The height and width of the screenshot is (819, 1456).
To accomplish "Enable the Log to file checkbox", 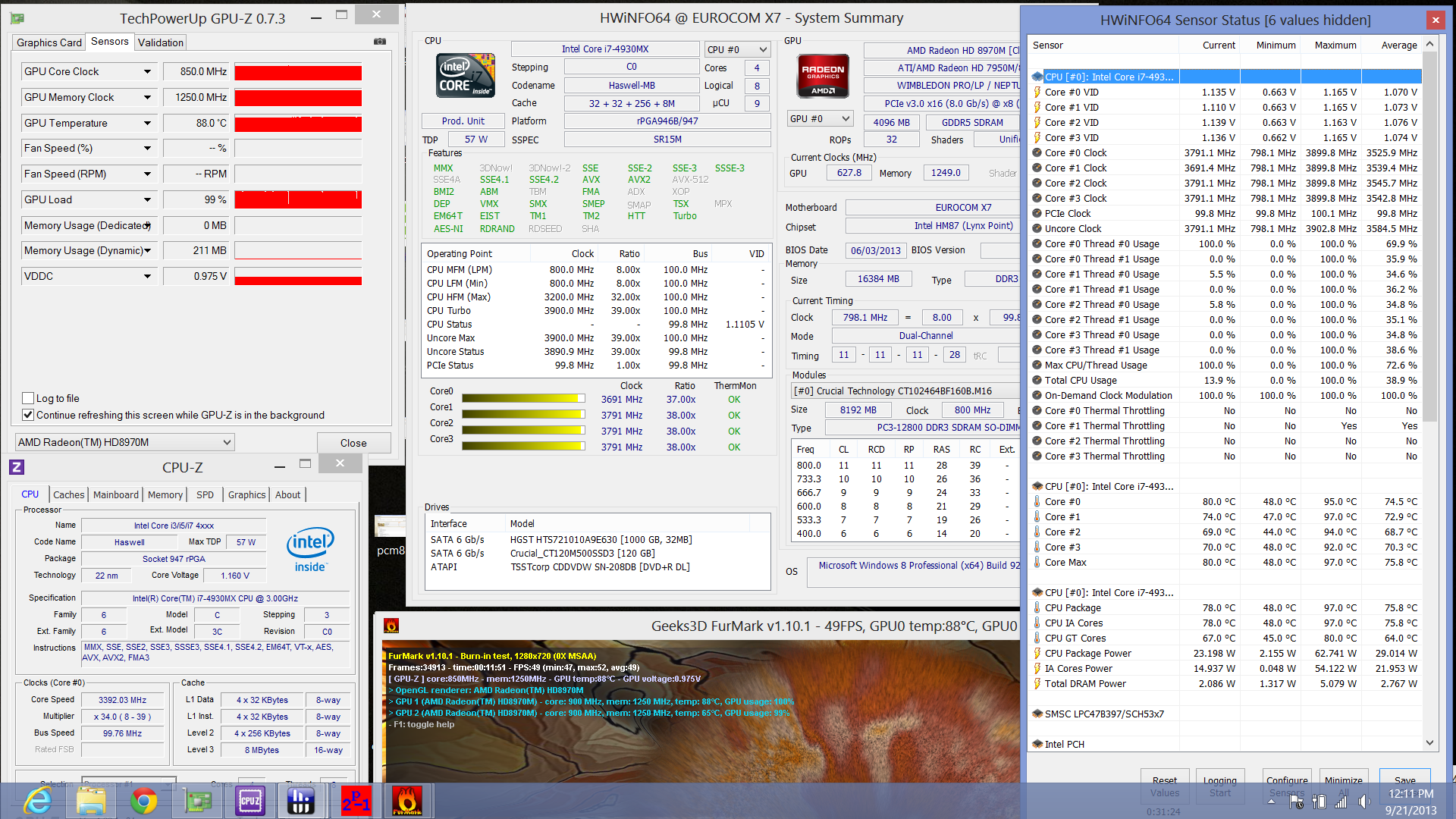I will (x=28, y=398).
